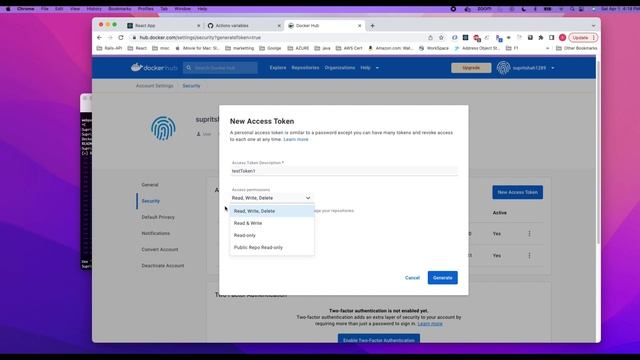Open the Other Bookmarks folder

(577, 48)
